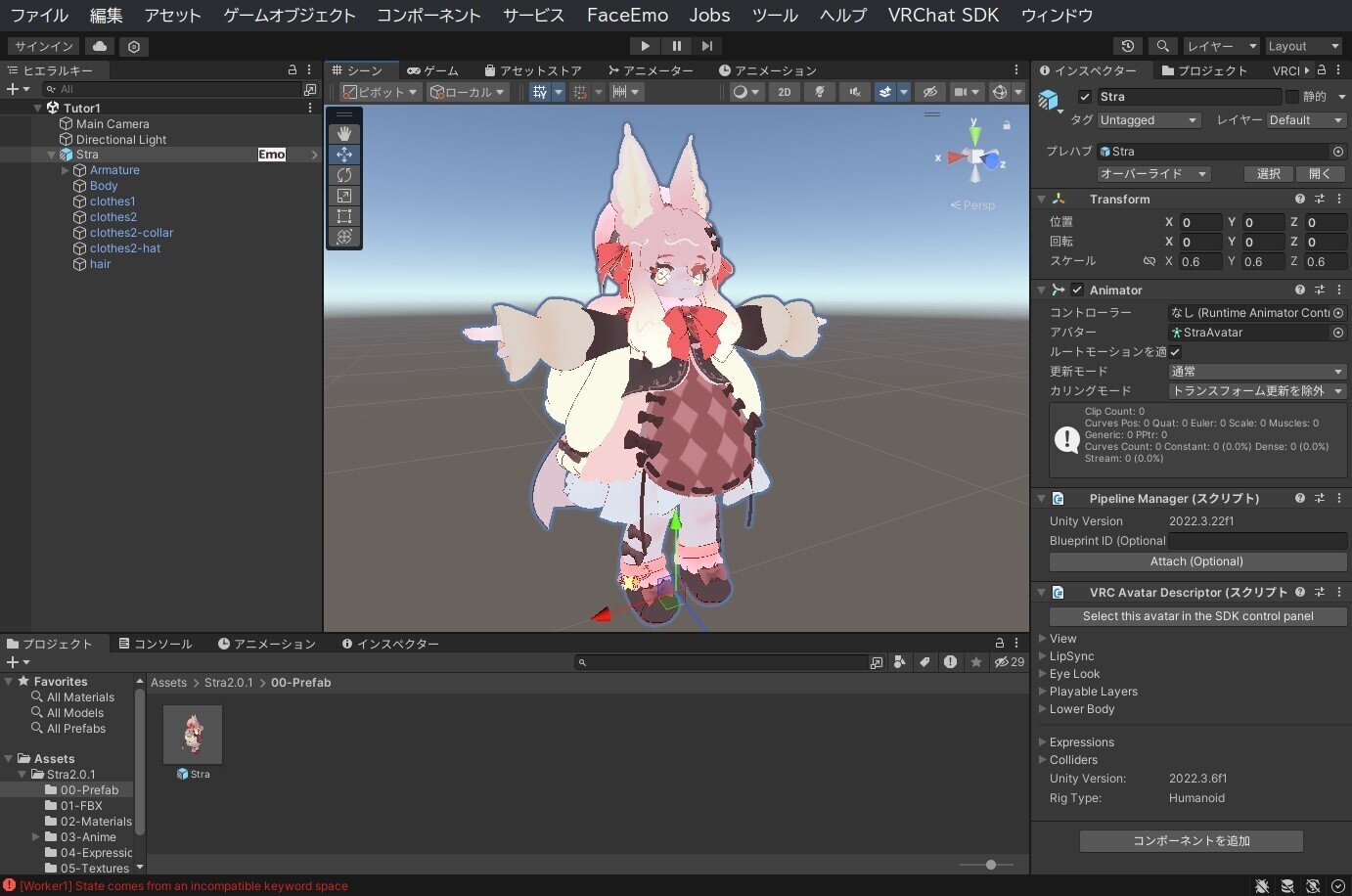Viewport: 1352px width, 896px height.
Task: Adjust the project thumbnail size slider
Action: pos(991,865)
